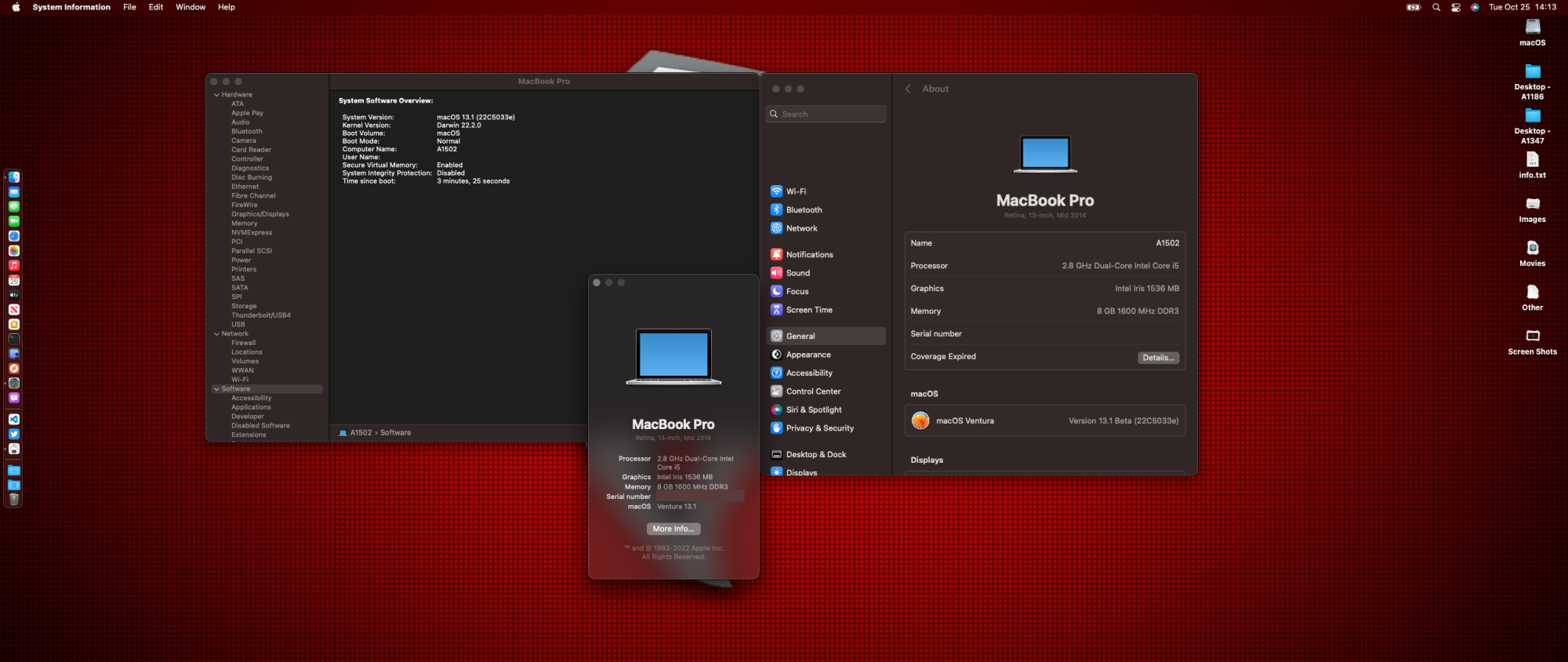The width and height of the screenshot is (1568, 662).
Task: Click the System Settings search field
Action: 826,114
